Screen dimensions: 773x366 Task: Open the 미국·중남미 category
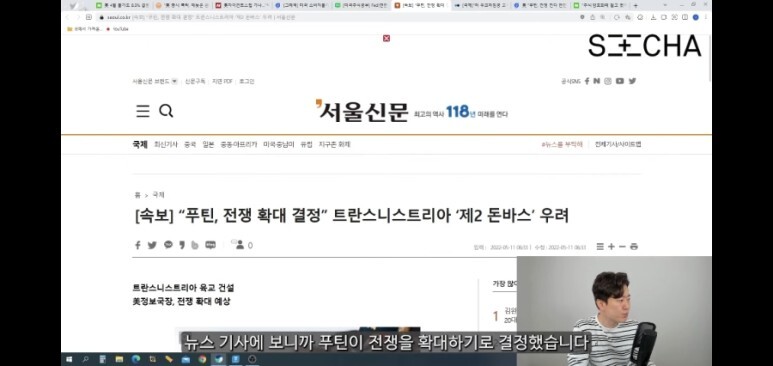pos(279,145)
